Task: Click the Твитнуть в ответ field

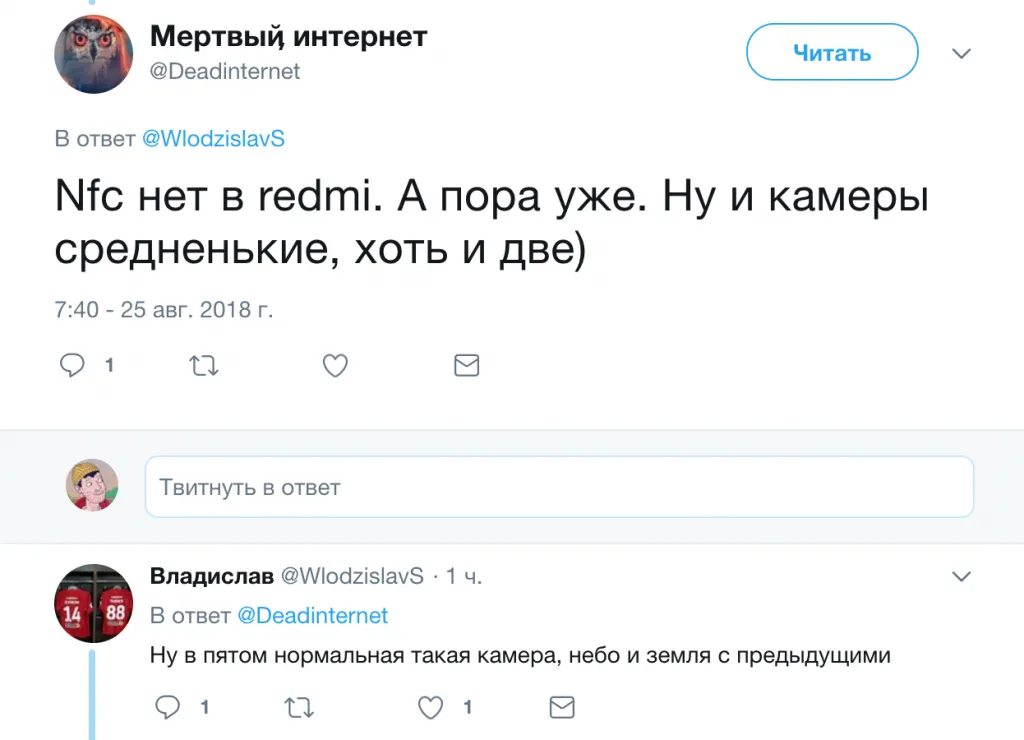Action: coord(559,487)
